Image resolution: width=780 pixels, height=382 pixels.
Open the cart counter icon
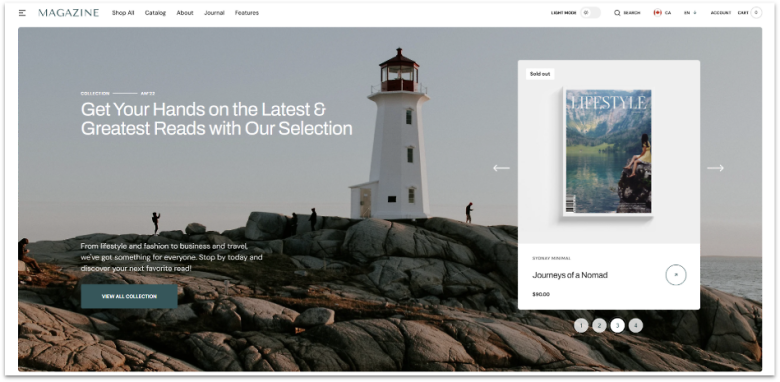coord(756,13)
